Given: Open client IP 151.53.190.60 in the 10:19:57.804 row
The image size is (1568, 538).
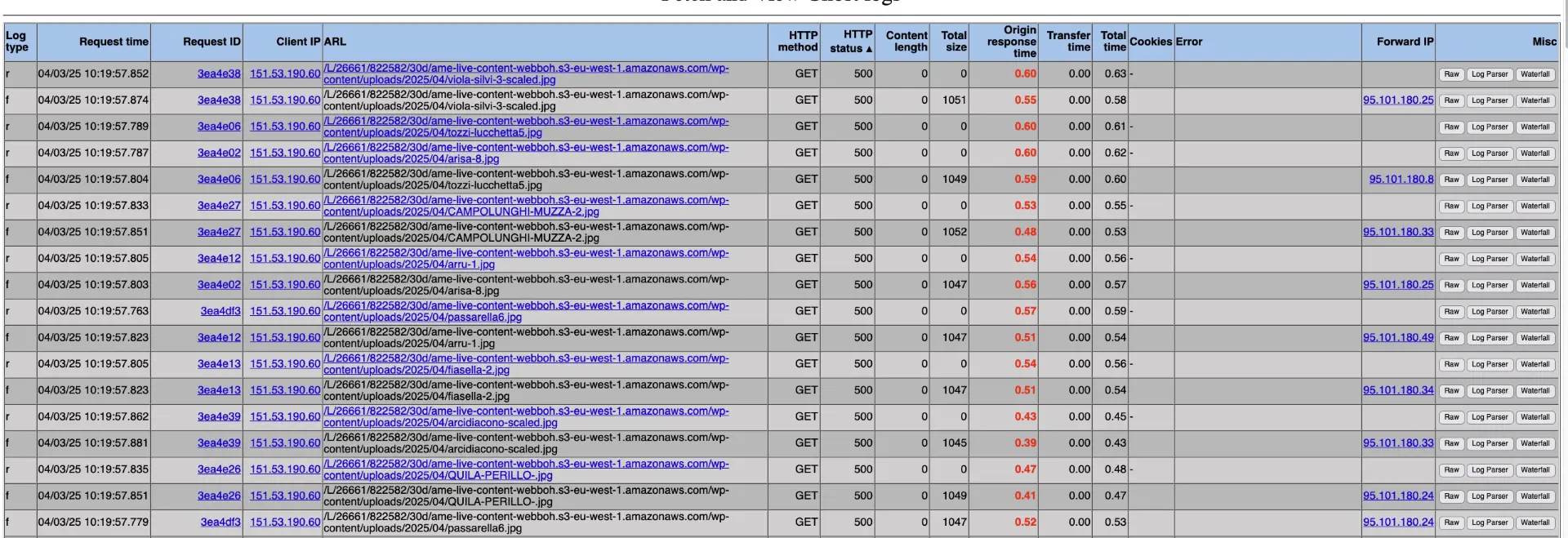Looking at the screenshot, I should (285, 180).
